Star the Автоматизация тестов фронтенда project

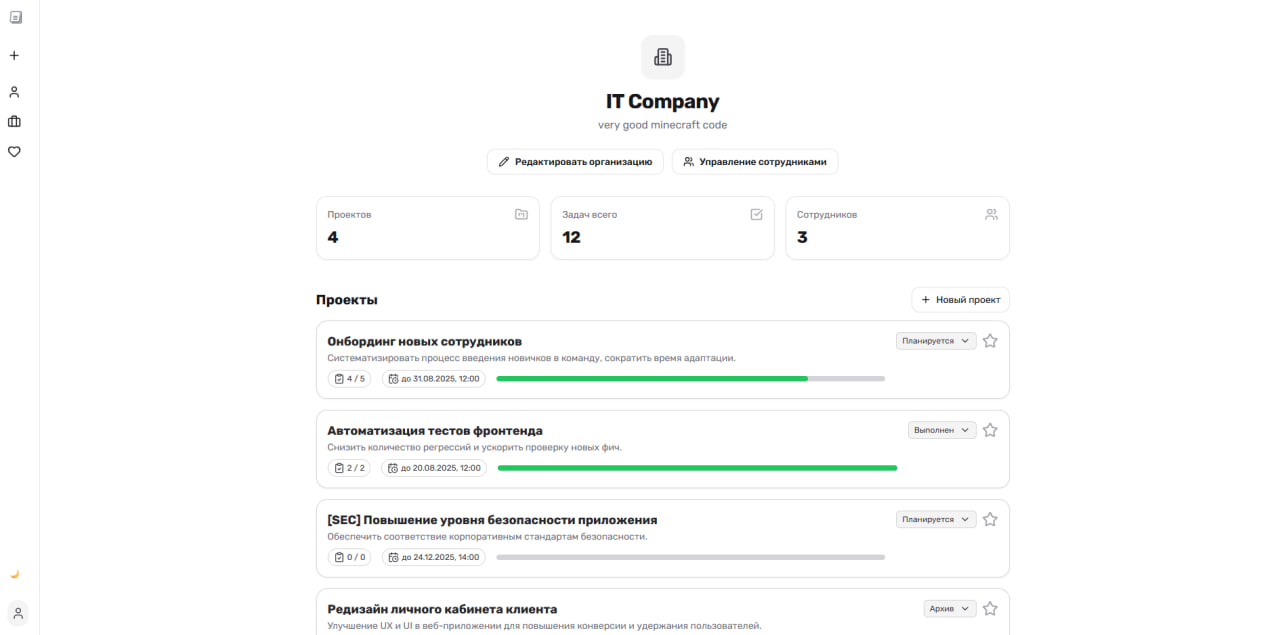[990, 430]
